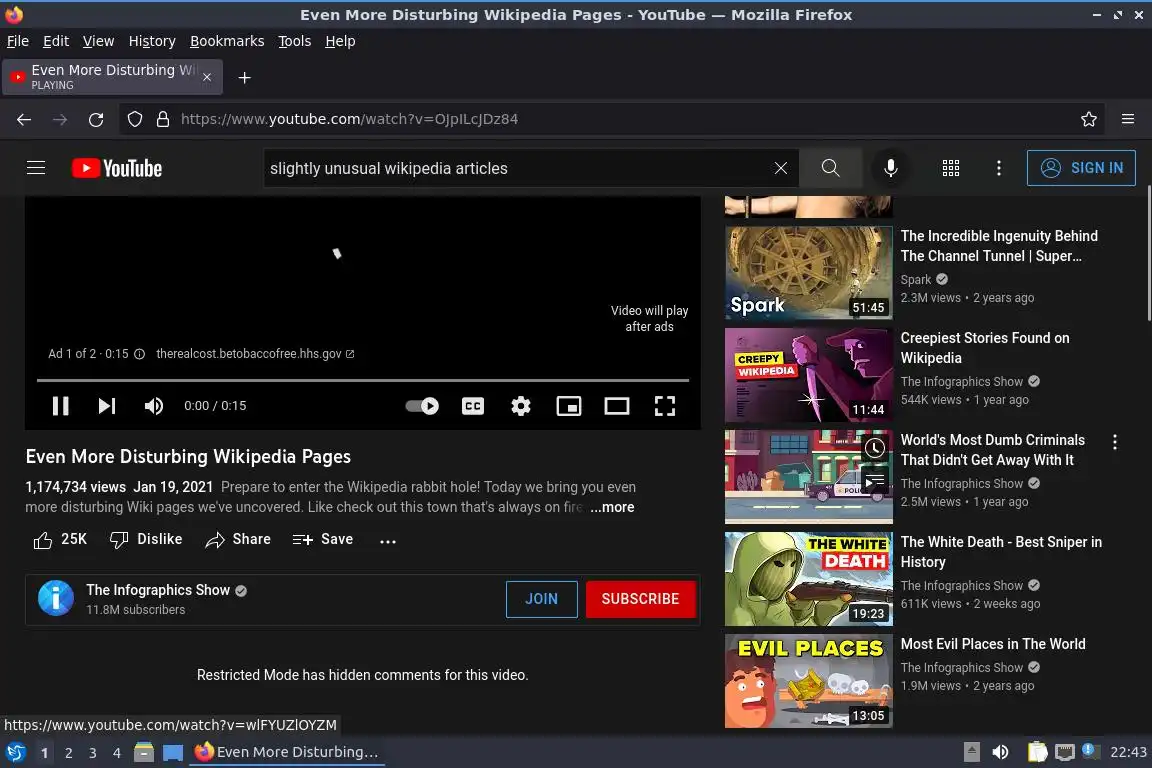The image size is (1152, 768).
Task: Clear the search query with X
Action: coord(781,168)
